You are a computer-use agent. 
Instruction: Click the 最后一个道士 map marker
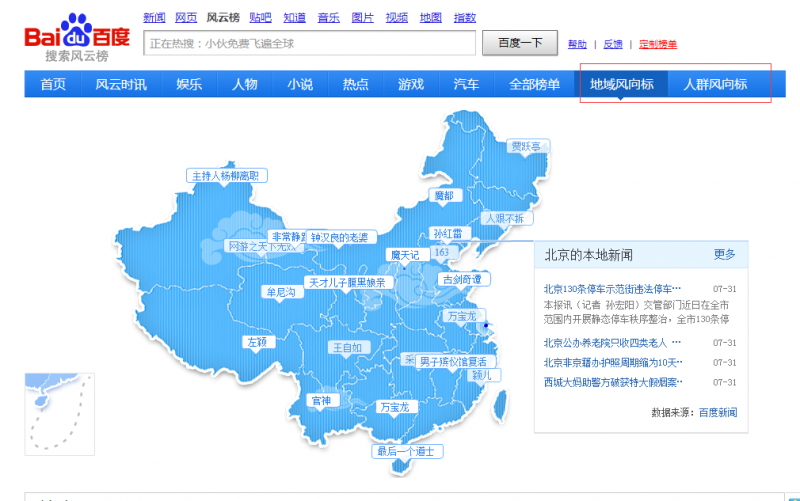pos(406,451)
